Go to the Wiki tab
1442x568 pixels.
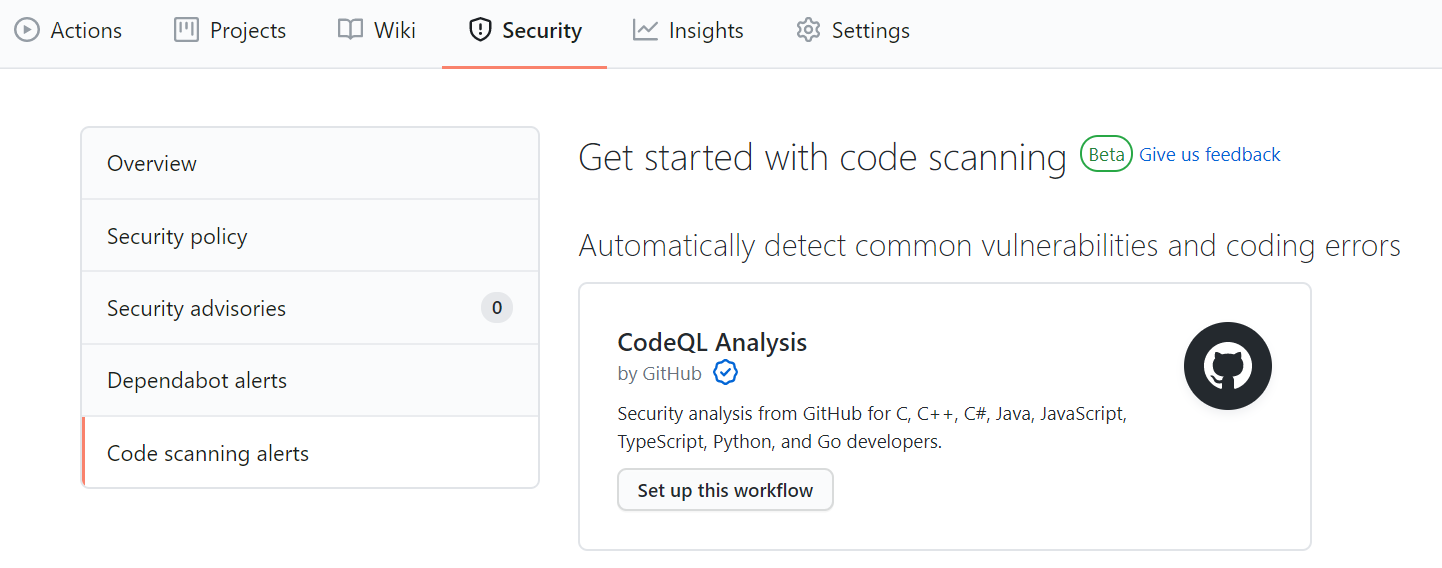(x=376, y=31)
